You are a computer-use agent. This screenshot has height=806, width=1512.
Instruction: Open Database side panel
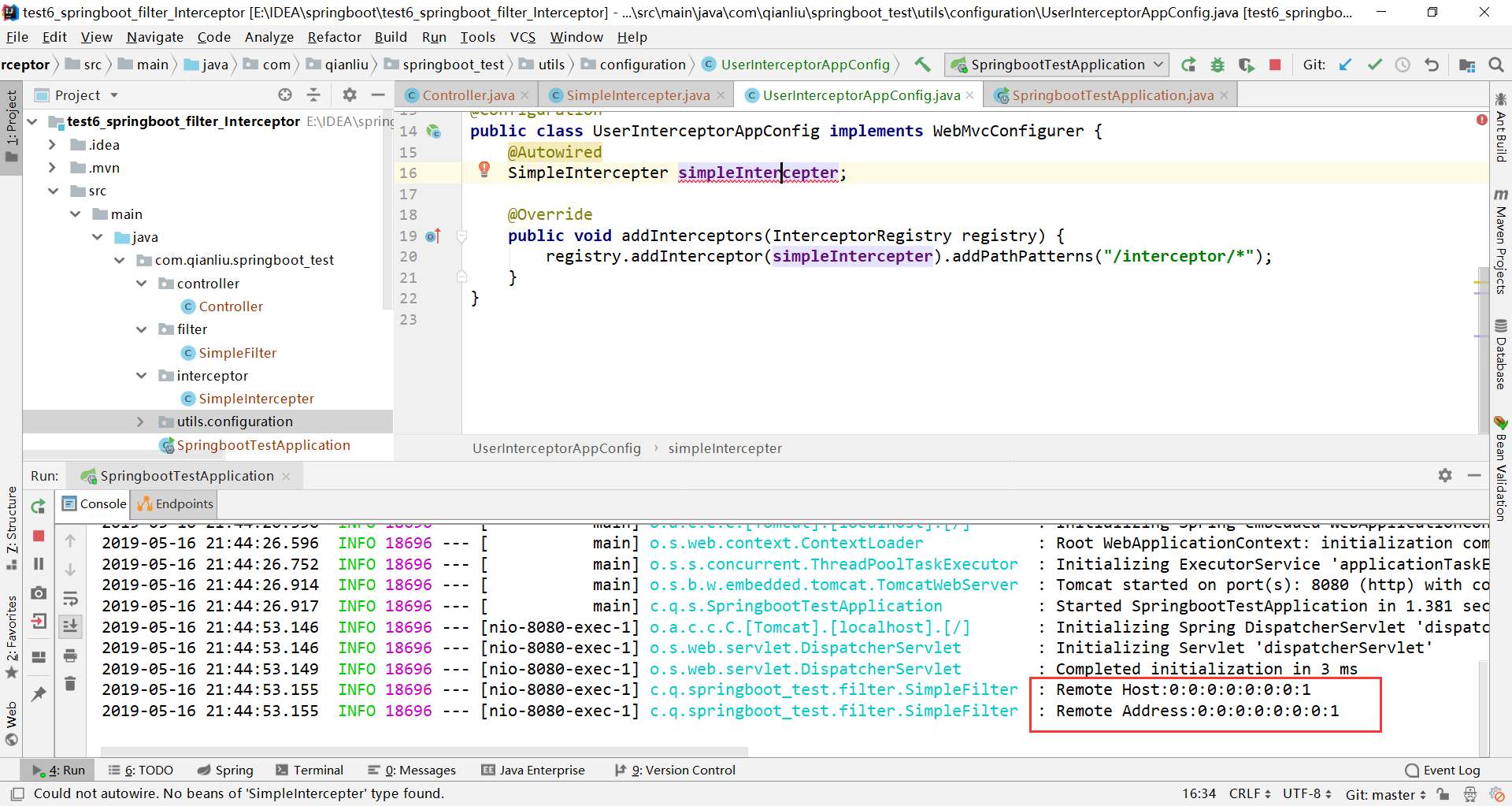(1500, 354)
